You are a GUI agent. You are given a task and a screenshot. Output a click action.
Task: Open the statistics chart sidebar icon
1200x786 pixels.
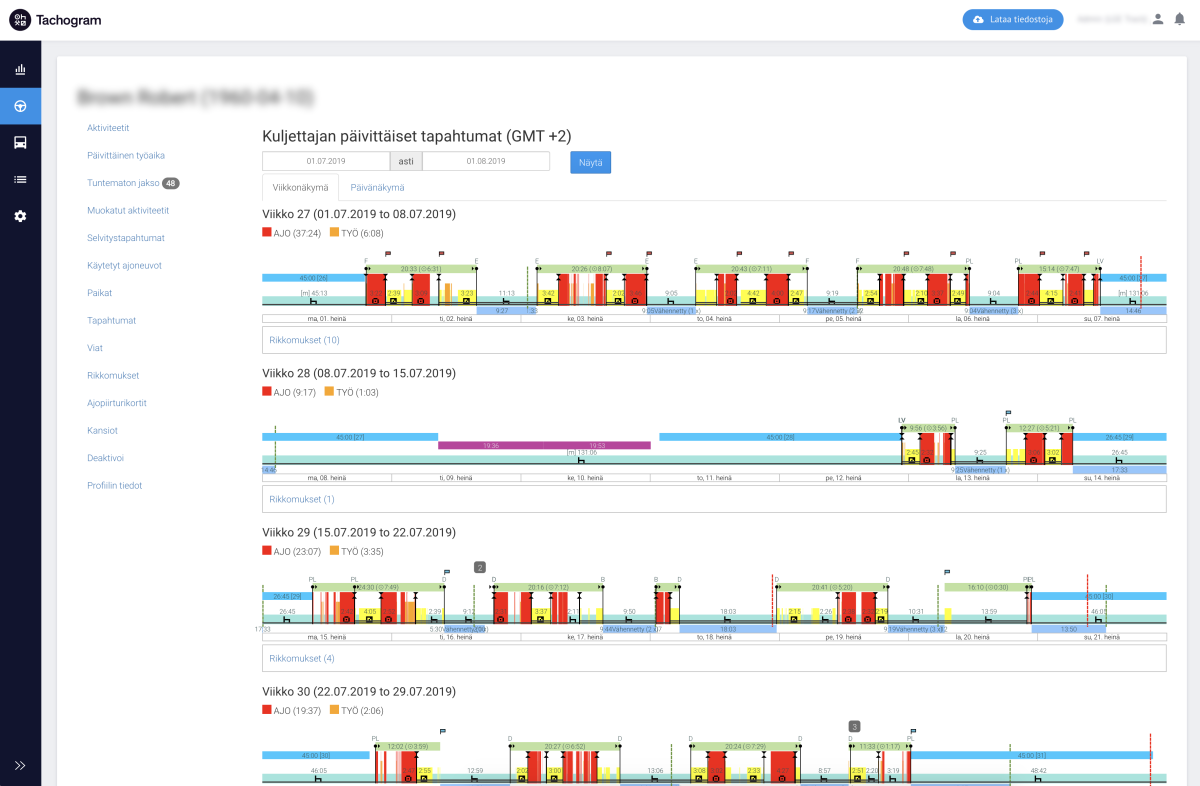20,70
